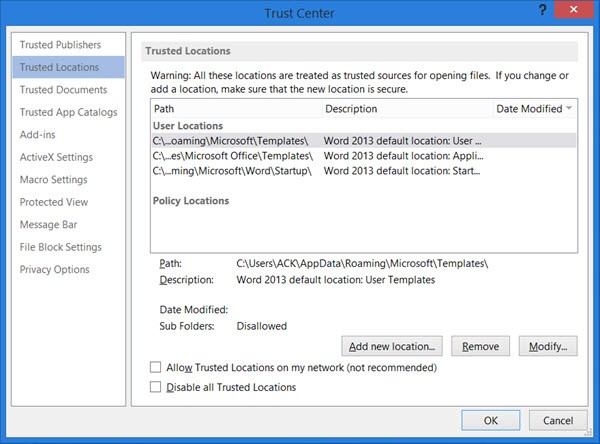600x444 pixels.
Task: Select the Microsoft\Word\Startup location row
Action: pos(364,171)
